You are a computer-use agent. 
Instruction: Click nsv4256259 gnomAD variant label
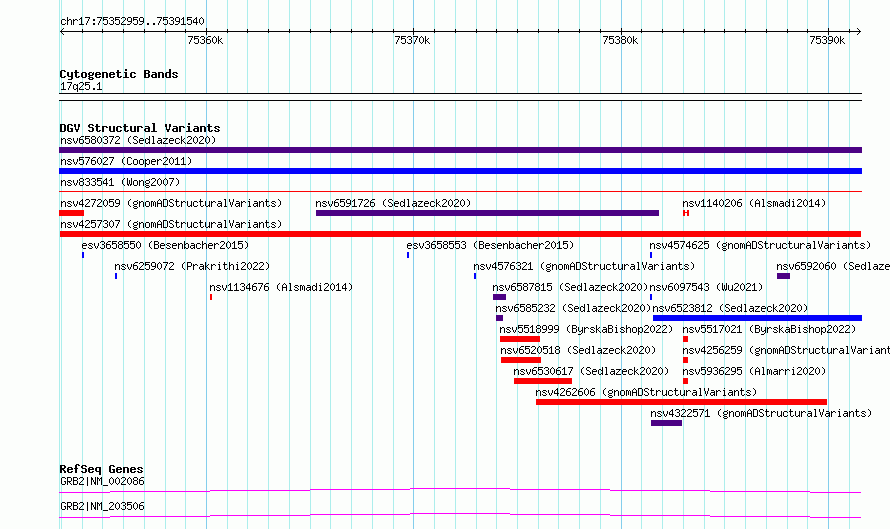click(x=786, y=350)
